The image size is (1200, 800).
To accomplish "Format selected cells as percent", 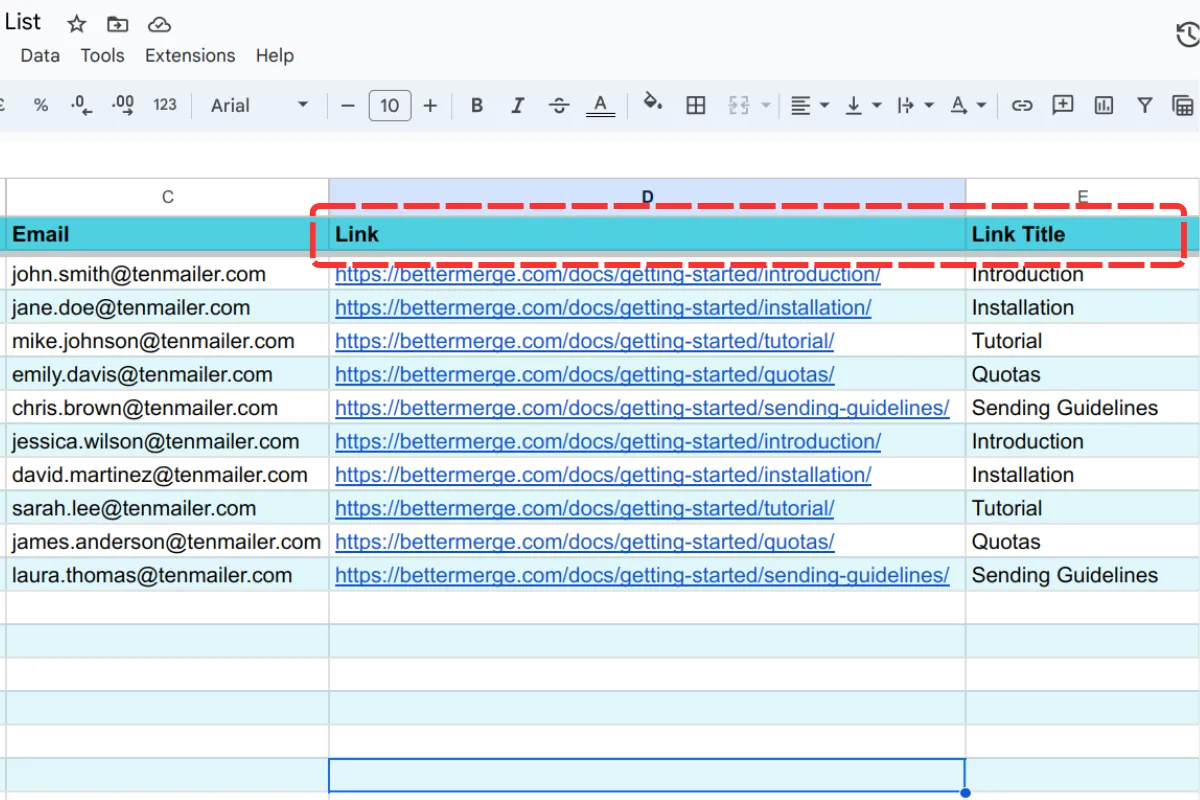I will tap(41, 105).
